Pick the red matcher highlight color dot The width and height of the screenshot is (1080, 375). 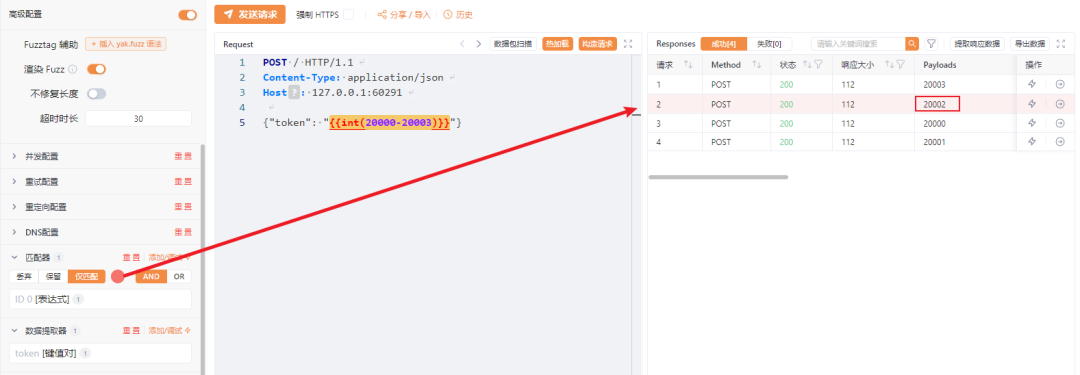pyautogui.click(x=118, y=276)
